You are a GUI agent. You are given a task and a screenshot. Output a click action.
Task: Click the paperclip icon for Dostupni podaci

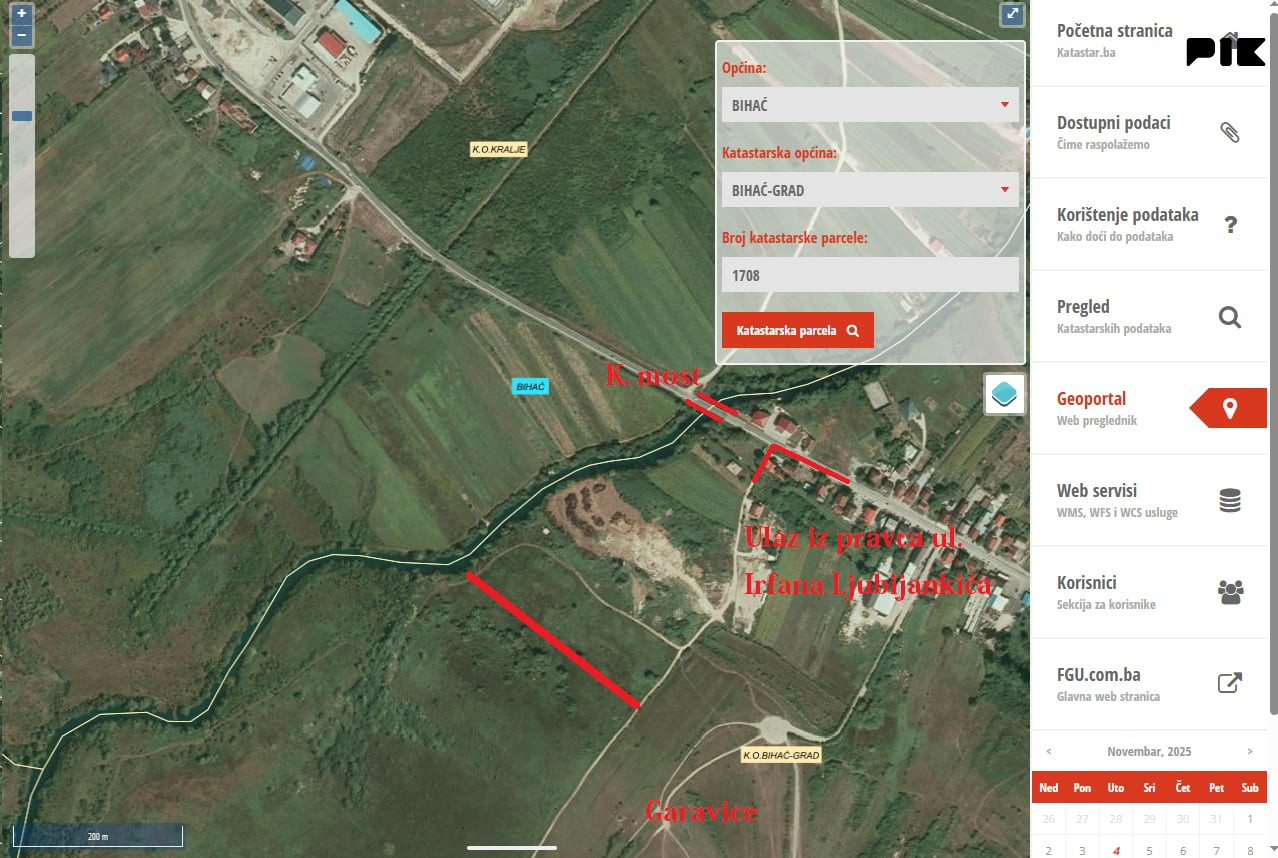pos(1230,132)
